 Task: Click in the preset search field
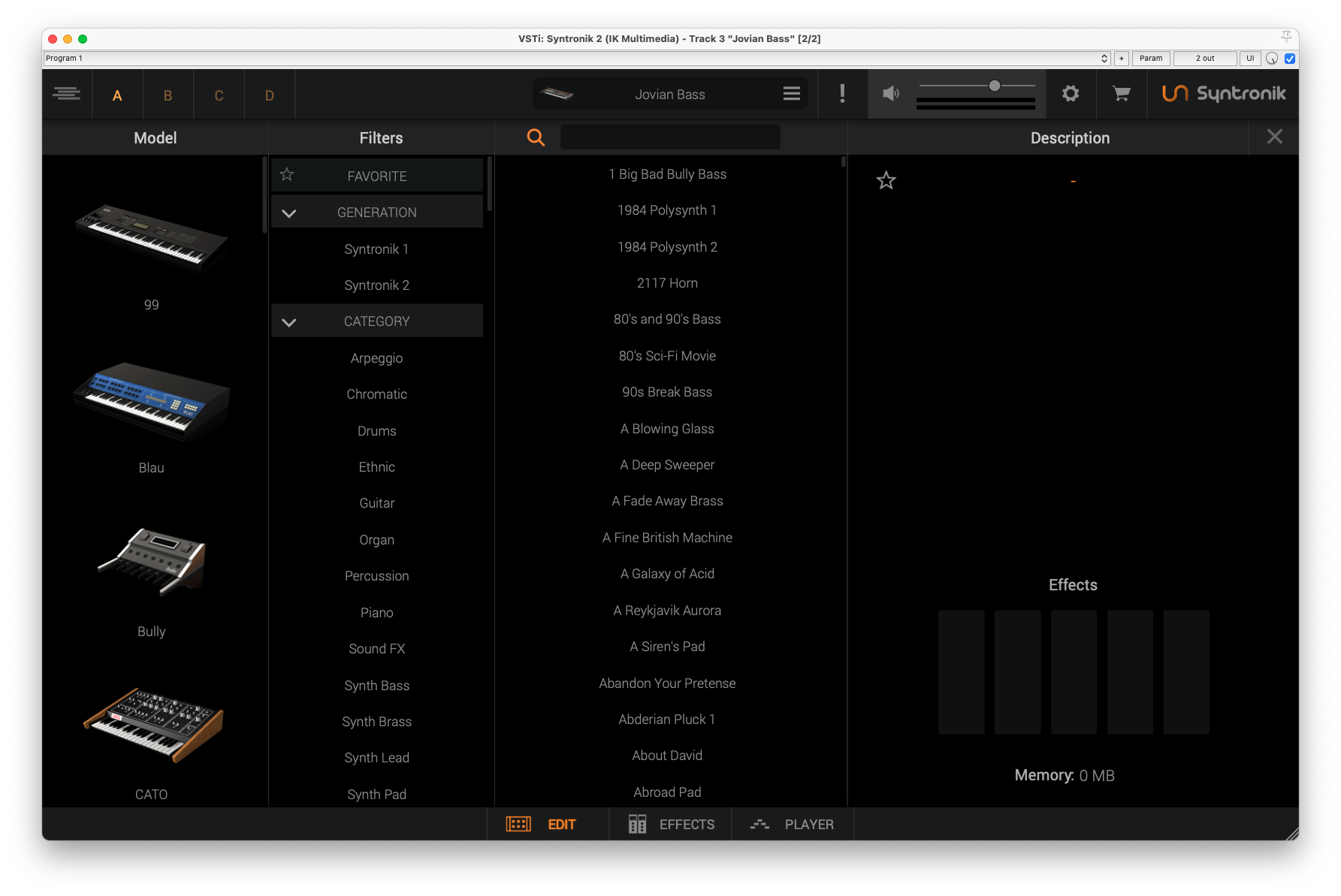click(670, 137)
